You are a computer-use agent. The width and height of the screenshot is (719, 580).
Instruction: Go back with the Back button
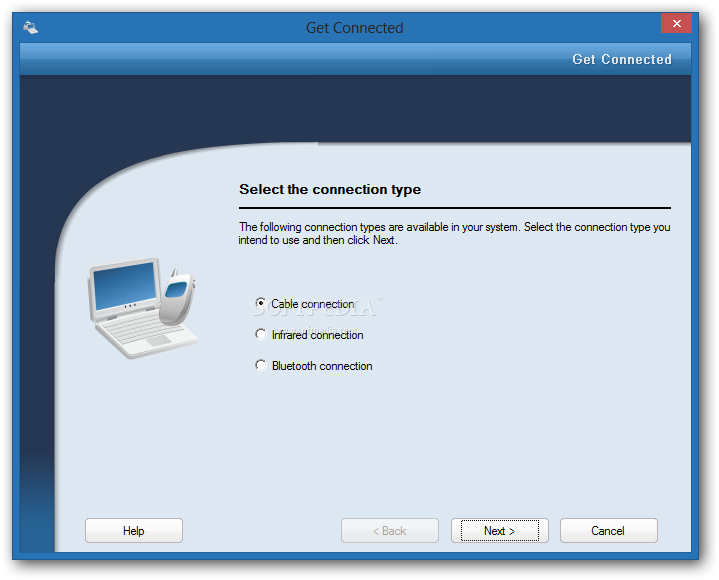point(390,531)
